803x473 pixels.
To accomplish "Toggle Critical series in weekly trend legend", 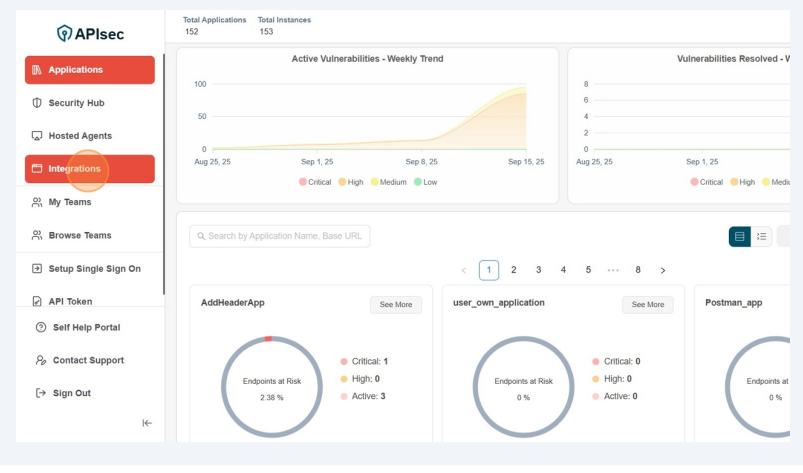I will (314, 182).
